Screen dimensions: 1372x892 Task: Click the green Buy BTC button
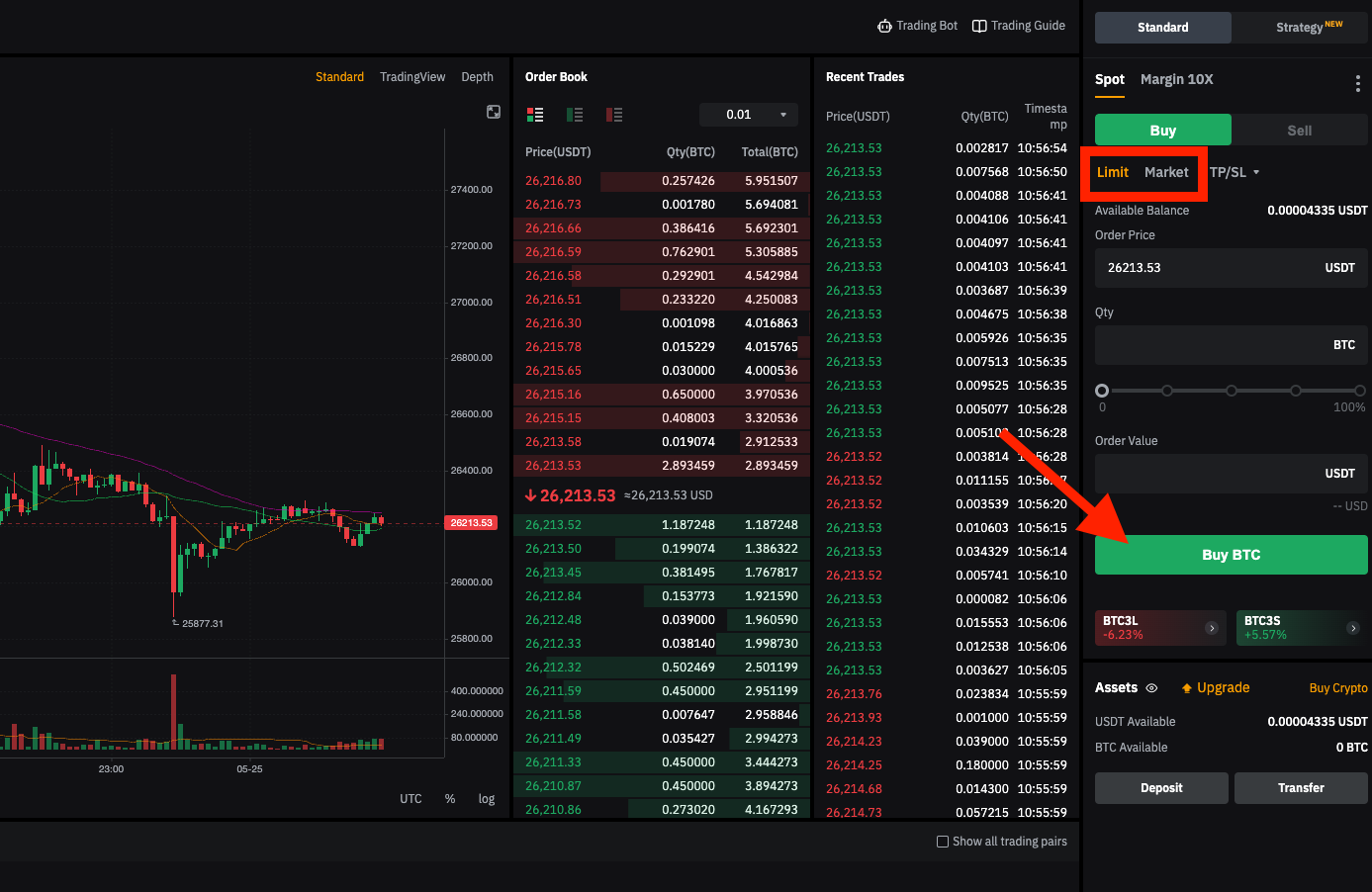(x=1232, y=555)
